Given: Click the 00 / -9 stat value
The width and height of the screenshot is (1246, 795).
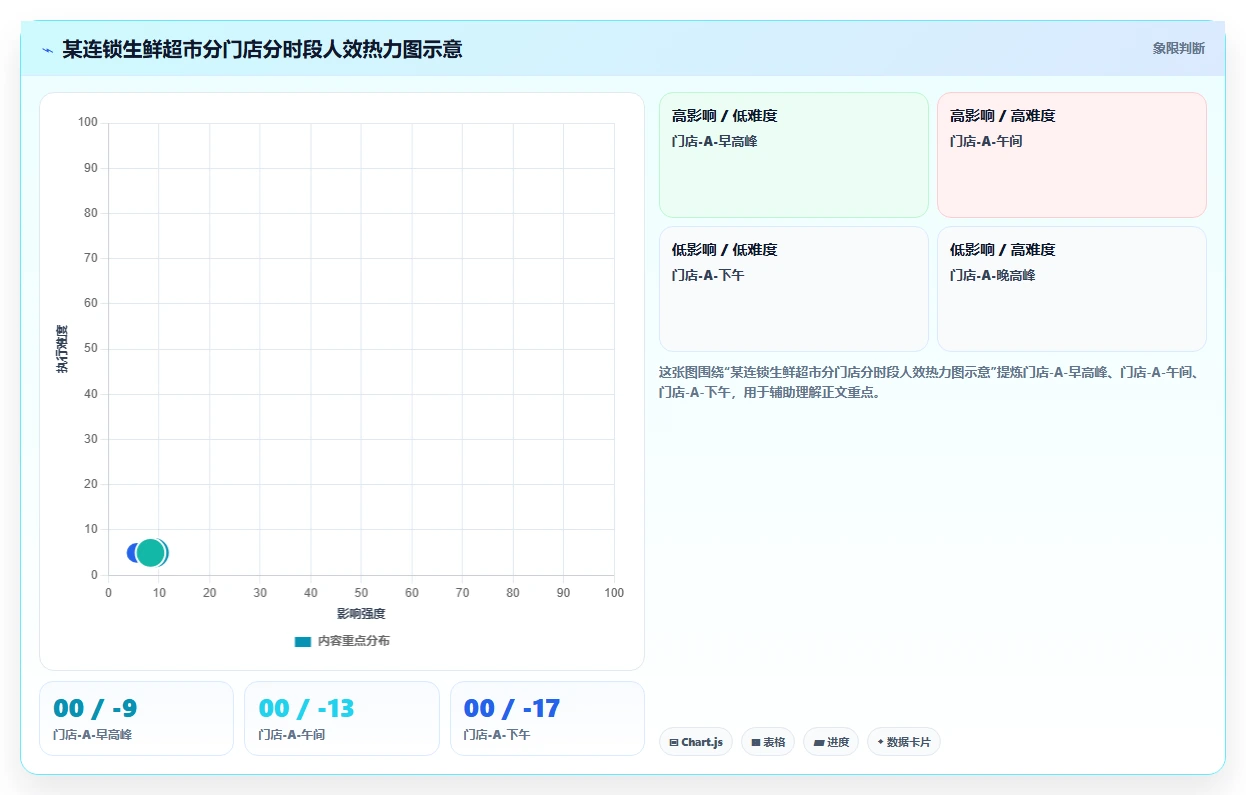Looking at the screenshot, I should tap(95, 709).
